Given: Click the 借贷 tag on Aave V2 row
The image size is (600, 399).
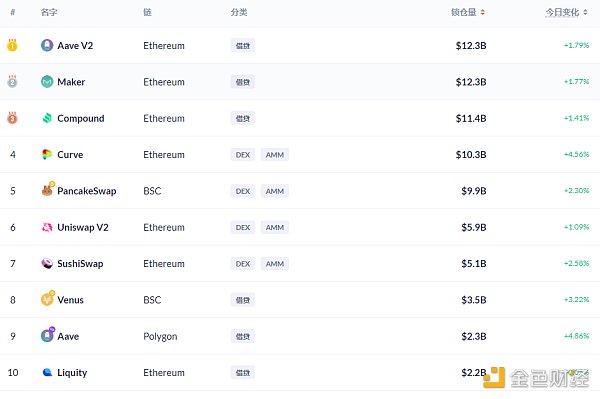Looking at the screenshot, I should click(243, 46).
